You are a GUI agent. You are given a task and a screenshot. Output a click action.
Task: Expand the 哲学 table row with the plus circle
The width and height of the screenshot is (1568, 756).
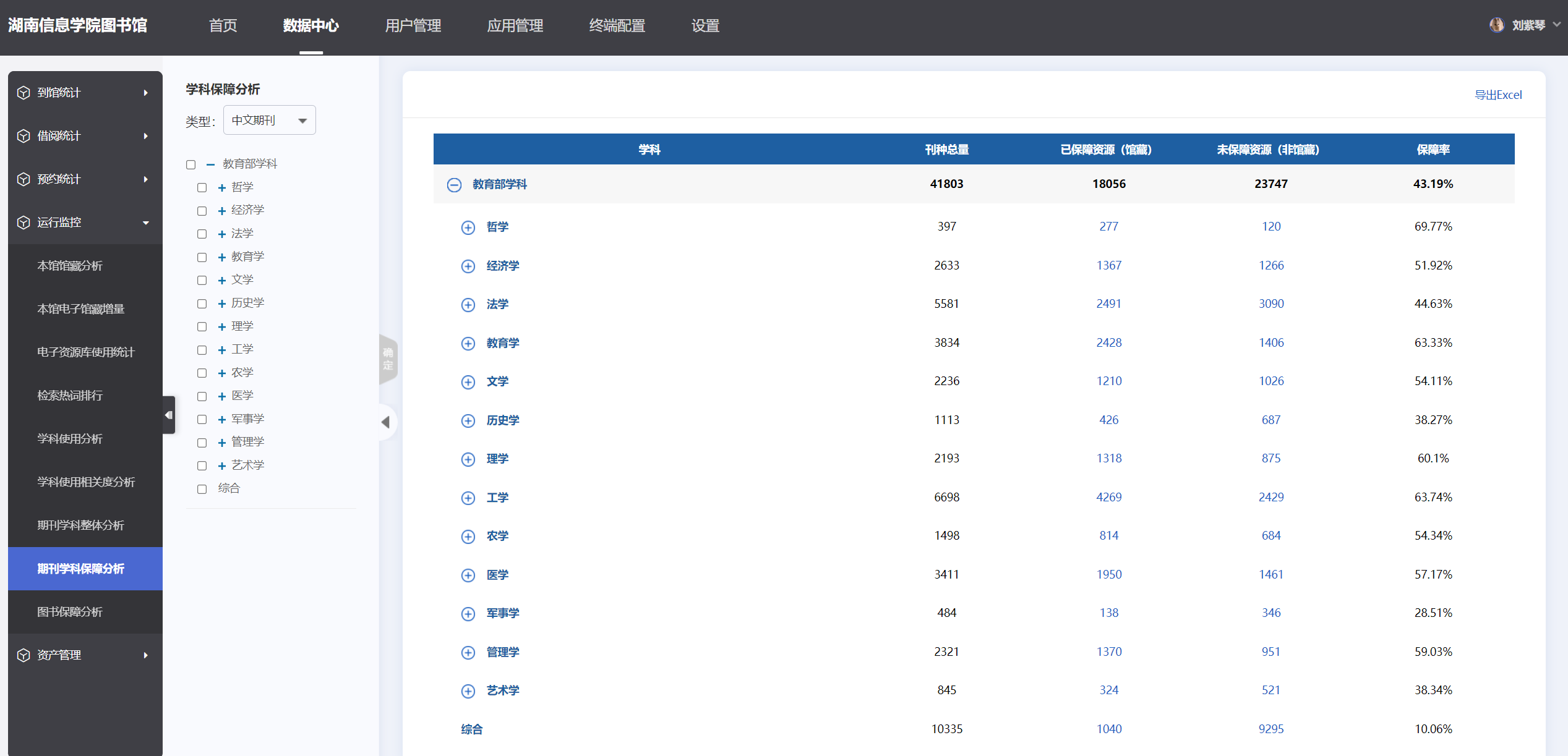click(x=468, y=227)
